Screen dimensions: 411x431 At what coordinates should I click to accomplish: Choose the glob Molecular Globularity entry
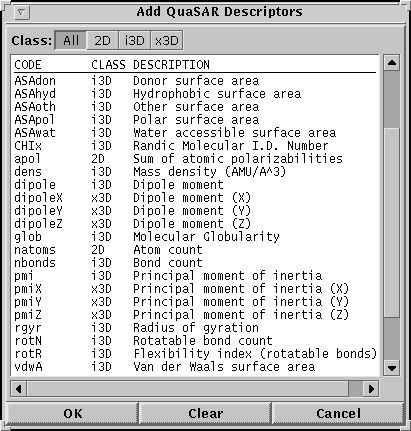pyautogui.click(x=195, y=237)
